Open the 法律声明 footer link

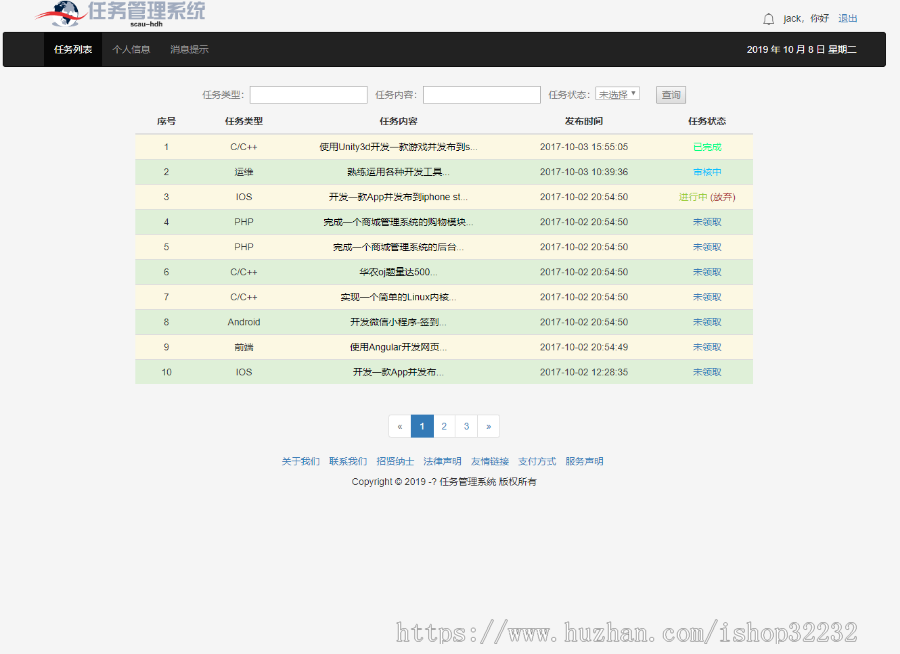coord(441,461)
